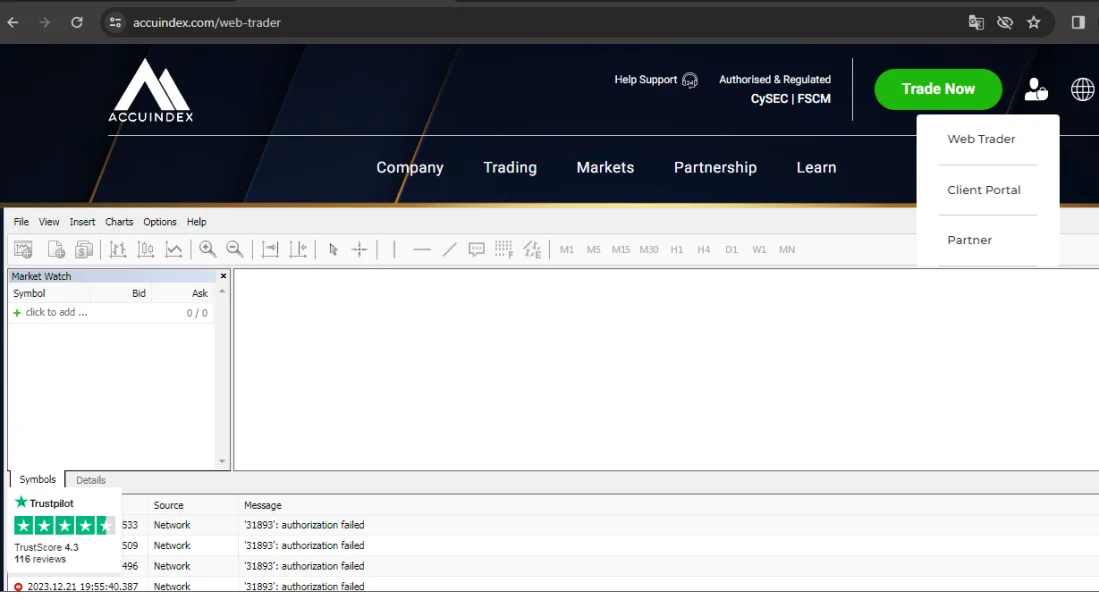
Task: Open the Company navigation menu
Action: (410, 168)
